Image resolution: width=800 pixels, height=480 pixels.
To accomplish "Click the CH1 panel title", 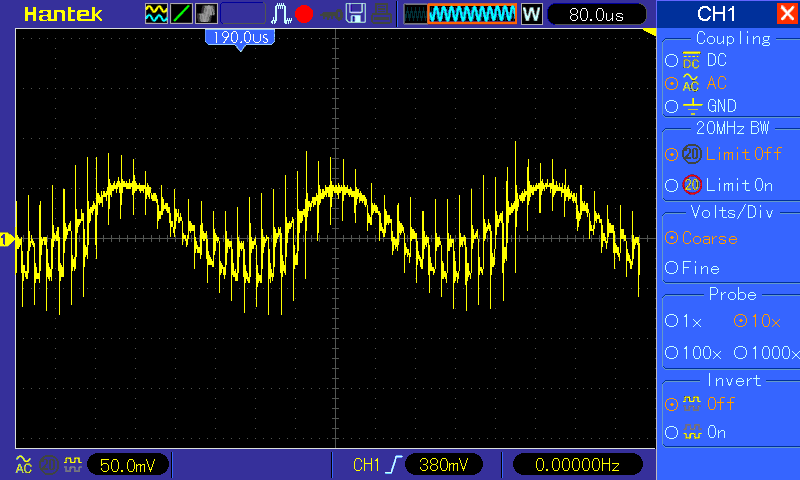I will pos(716,14).
